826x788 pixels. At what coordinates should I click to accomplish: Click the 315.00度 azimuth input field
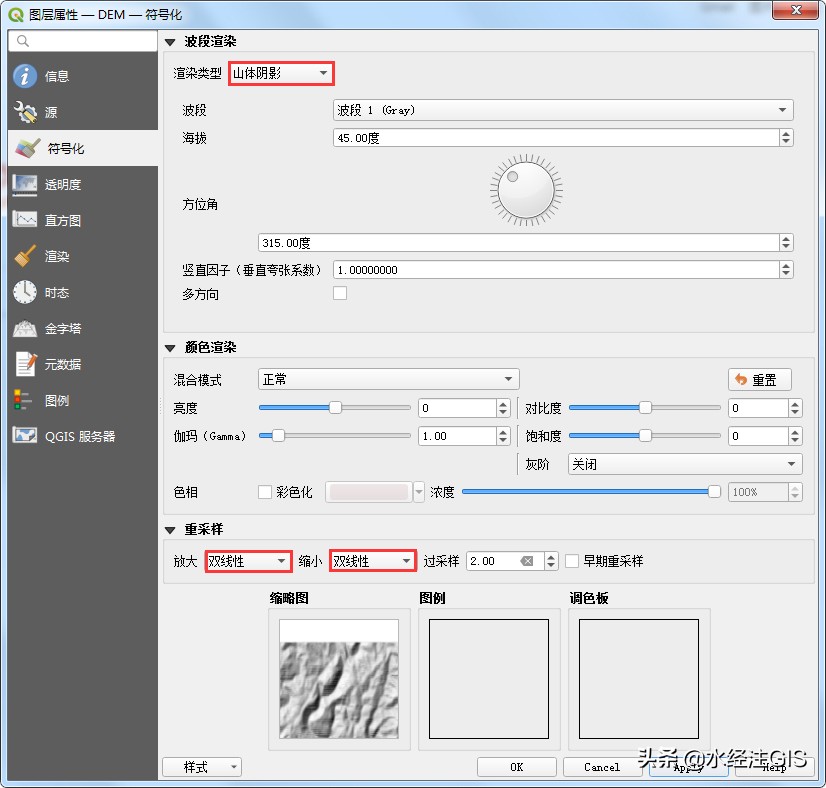(518, 243)
